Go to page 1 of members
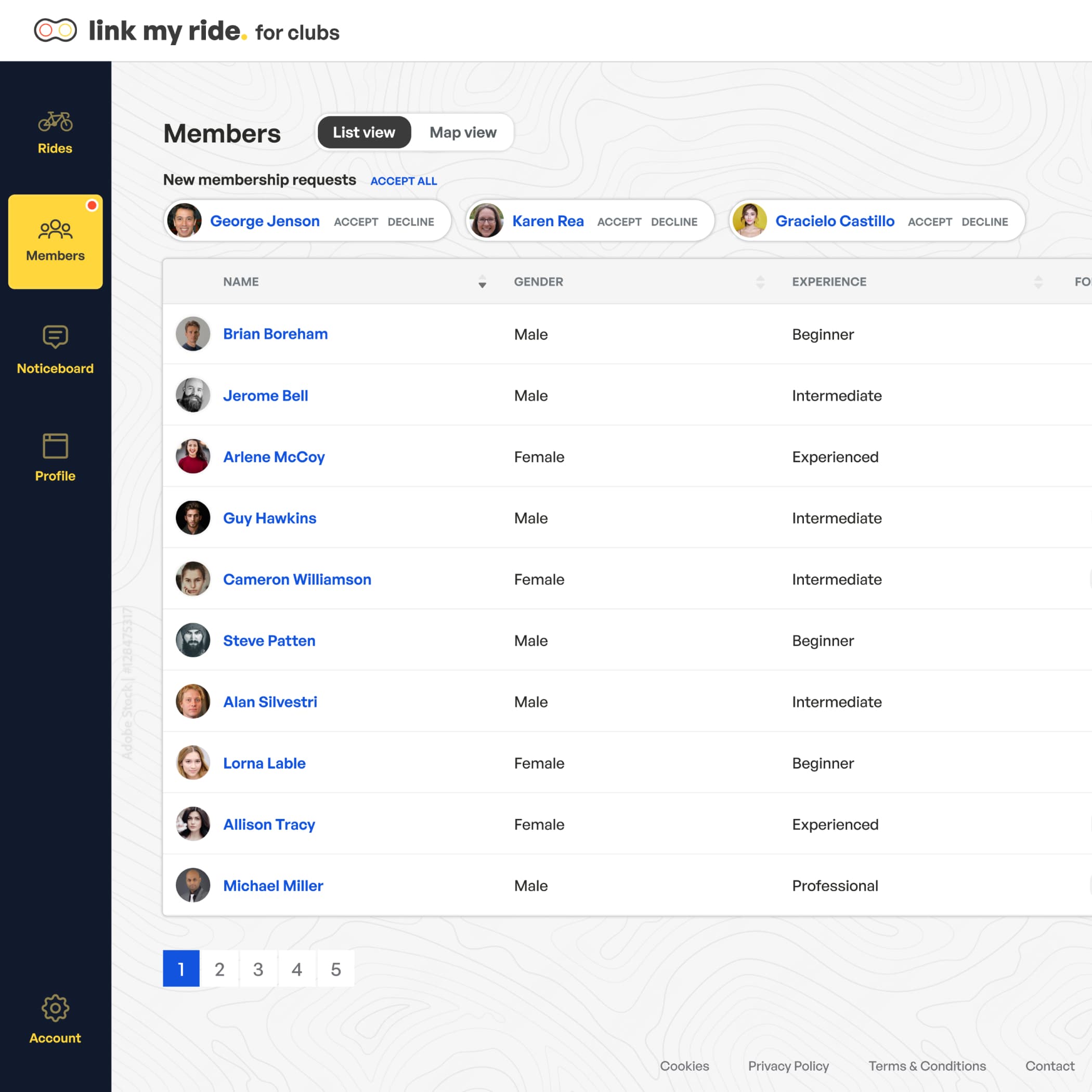 click(x=181, y=969)
